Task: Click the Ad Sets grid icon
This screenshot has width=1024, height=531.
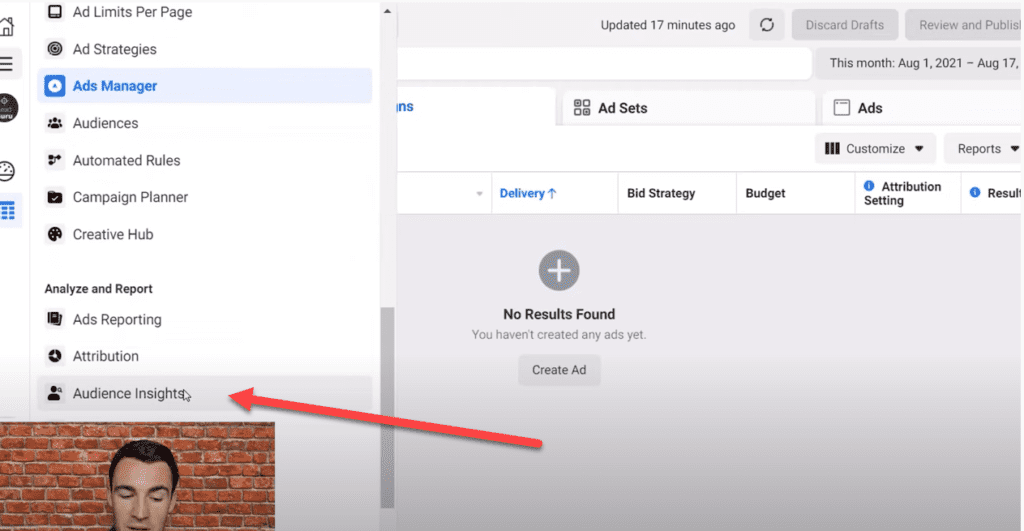Action: [581, 108]
